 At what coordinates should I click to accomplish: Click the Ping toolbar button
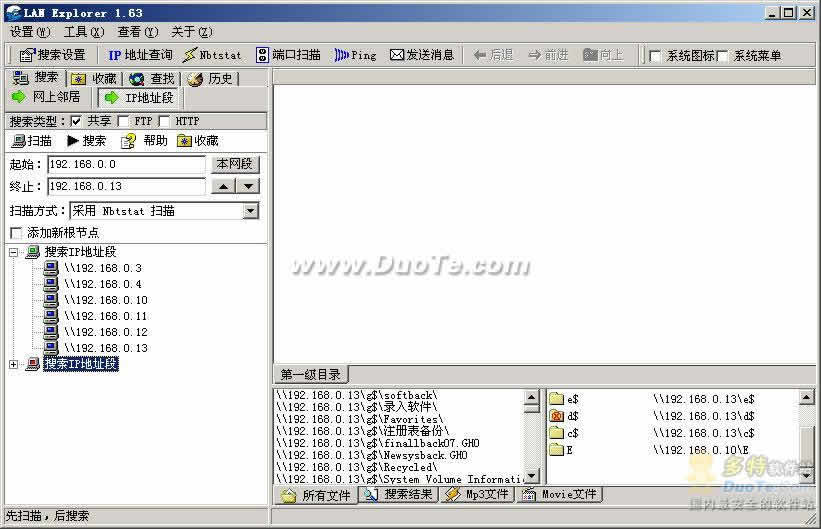point(356,55)
